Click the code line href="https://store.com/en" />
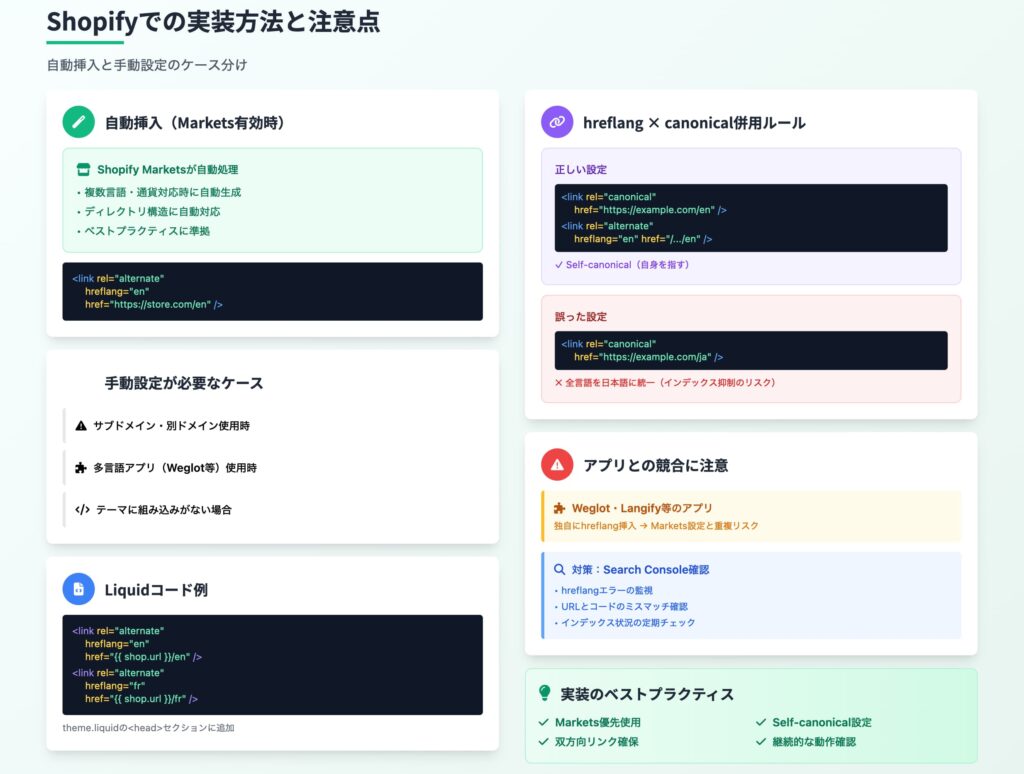 [153, 304]
